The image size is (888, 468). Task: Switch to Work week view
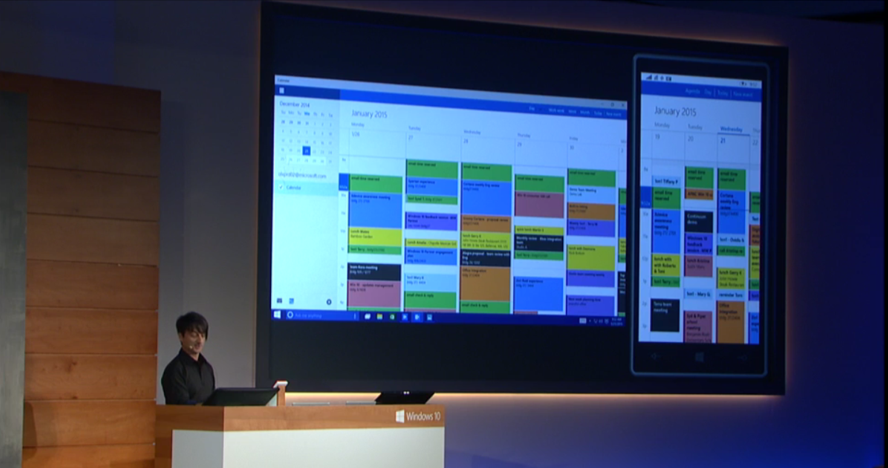(556, 110)
